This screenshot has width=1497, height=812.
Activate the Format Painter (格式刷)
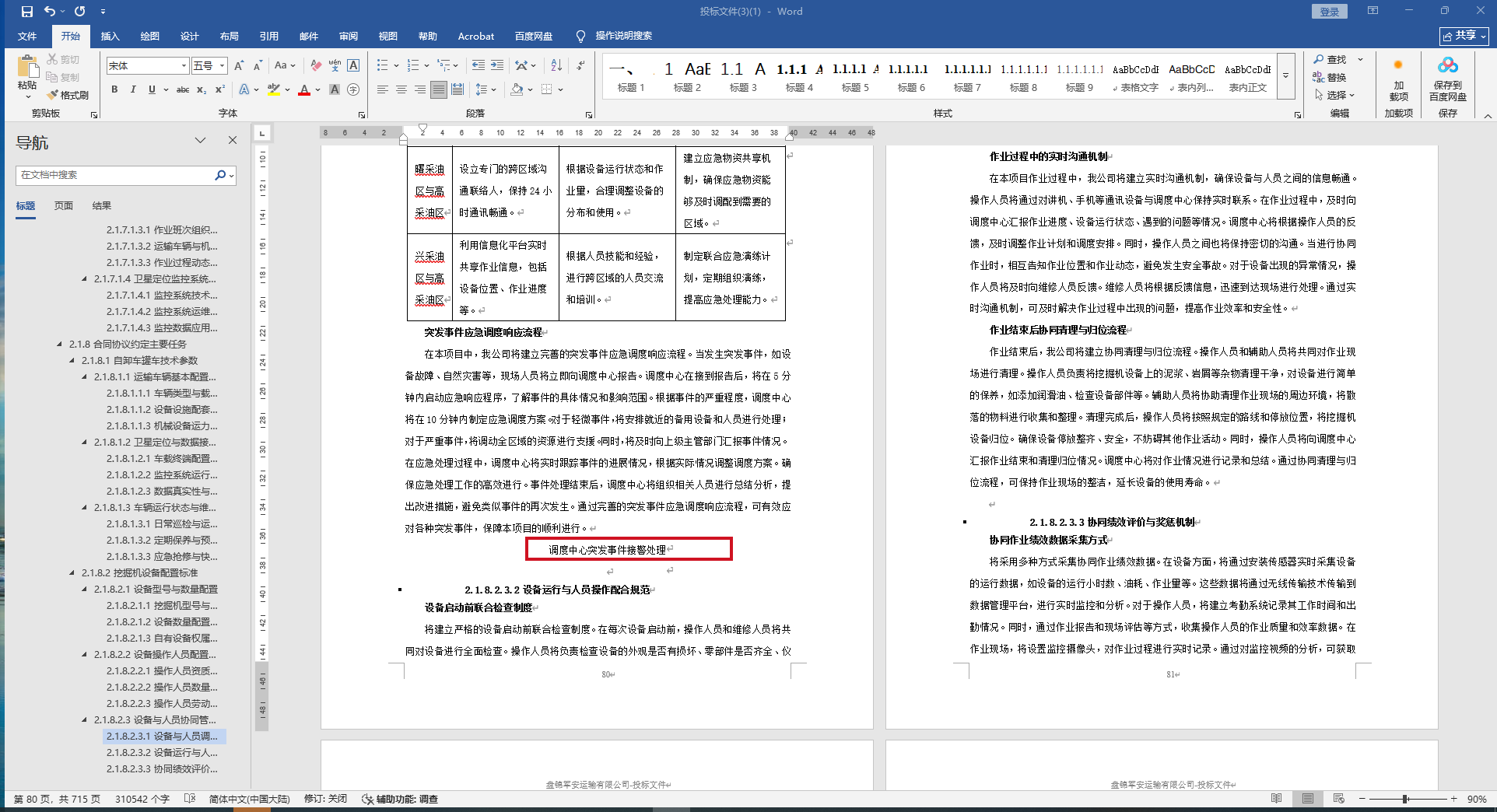coord(68,95)
